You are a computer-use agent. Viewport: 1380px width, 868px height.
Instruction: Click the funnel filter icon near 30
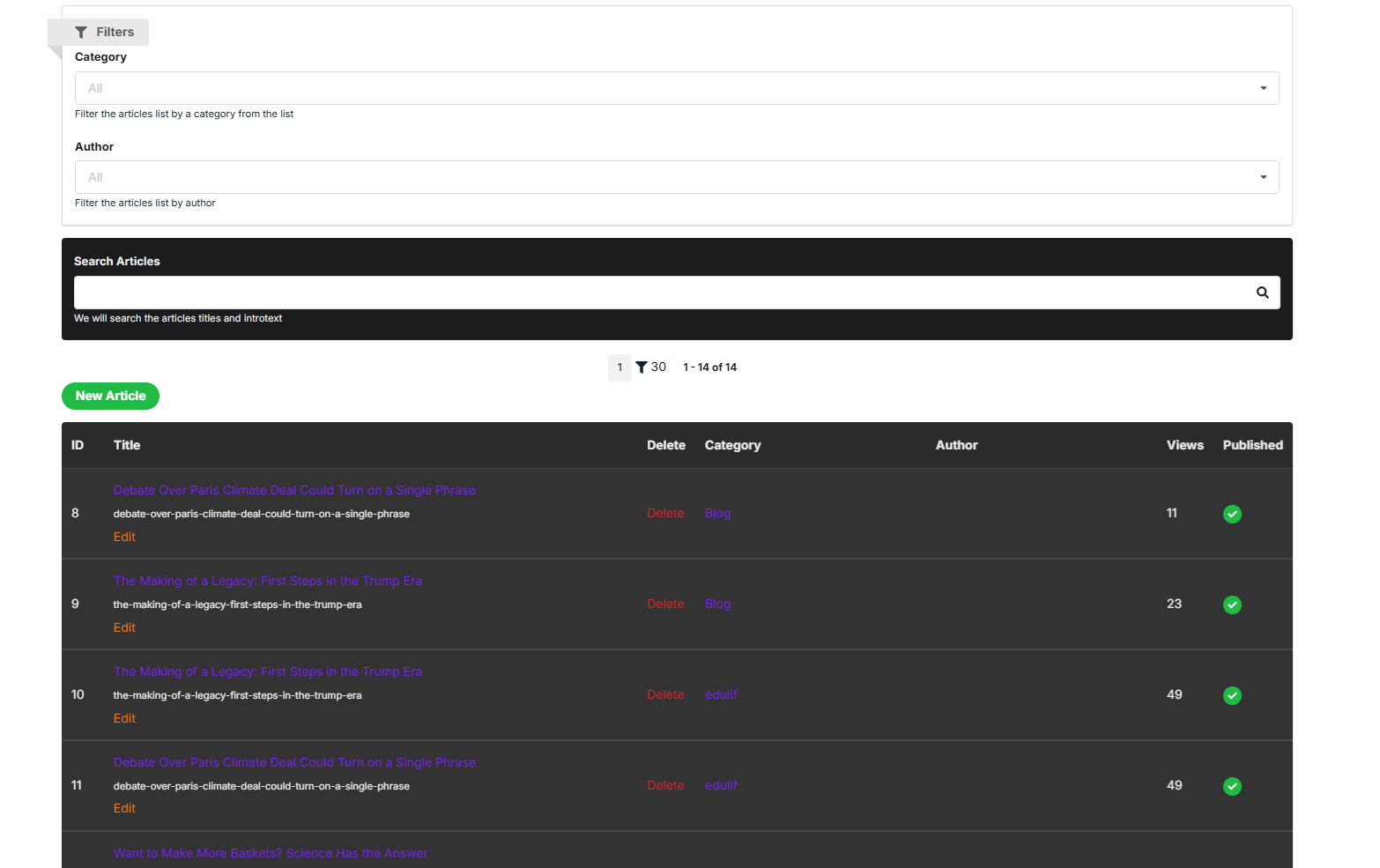642,367
